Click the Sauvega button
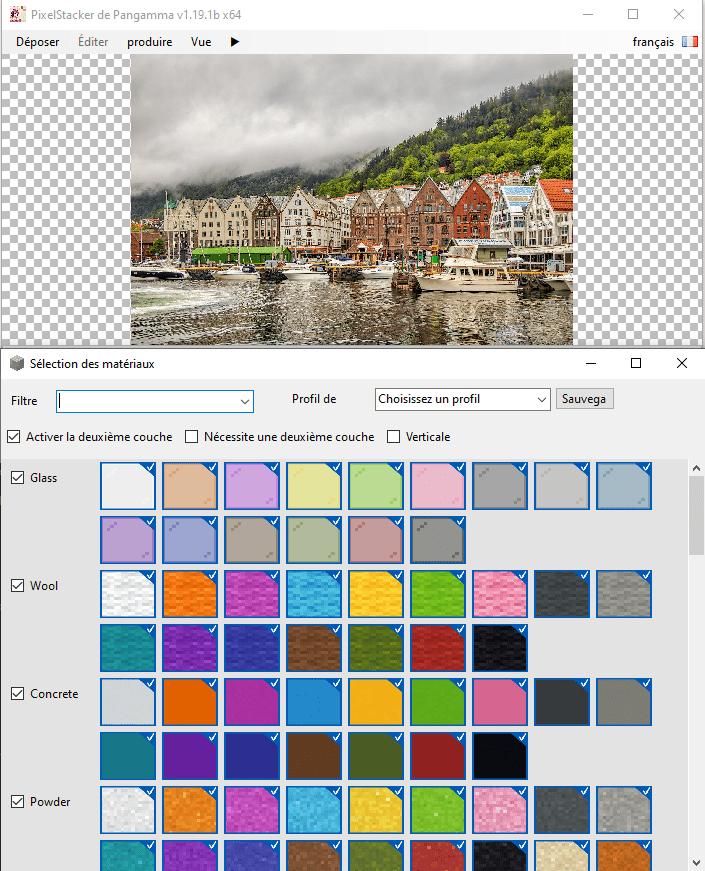705x871 pixels. click(x=584, y=399)
